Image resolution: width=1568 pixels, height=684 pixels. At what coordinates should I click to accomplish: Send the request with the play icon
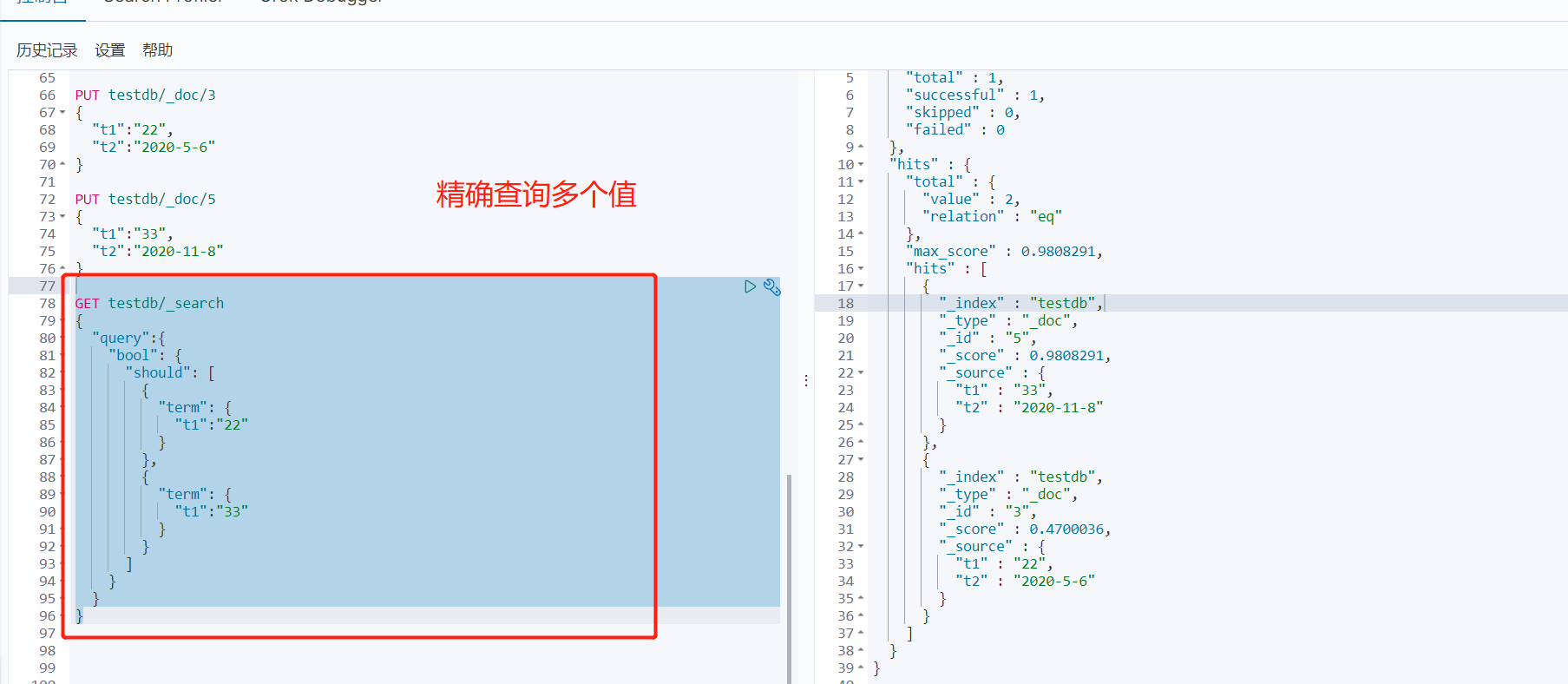point(750,286)
